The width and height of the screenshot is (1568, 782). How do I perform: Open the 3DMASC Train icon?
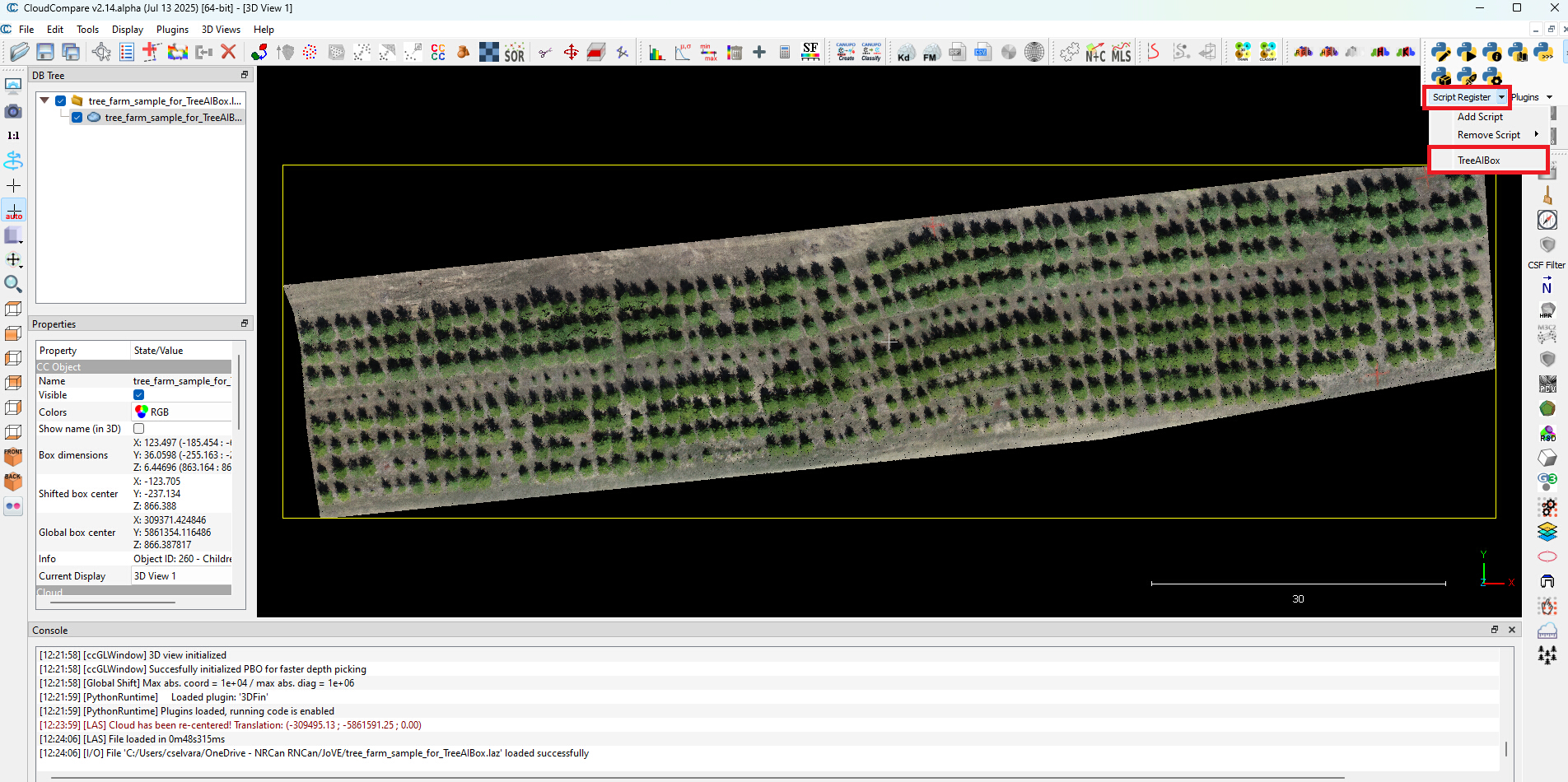(x=1243, y=52)
